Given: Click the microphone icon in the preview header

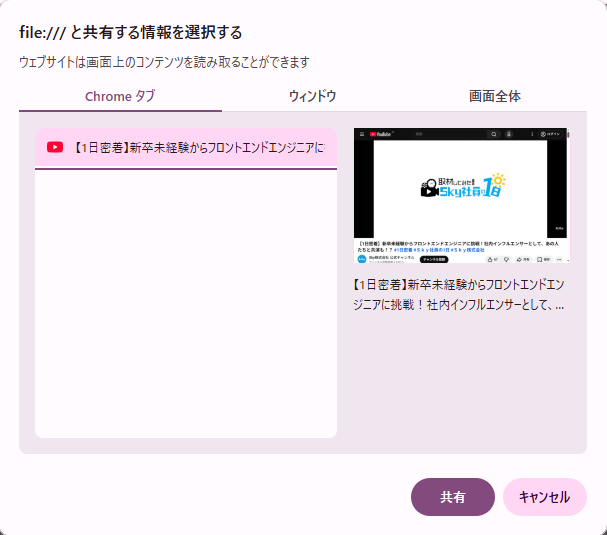Looking at the screenshot, I should (508, 134).
